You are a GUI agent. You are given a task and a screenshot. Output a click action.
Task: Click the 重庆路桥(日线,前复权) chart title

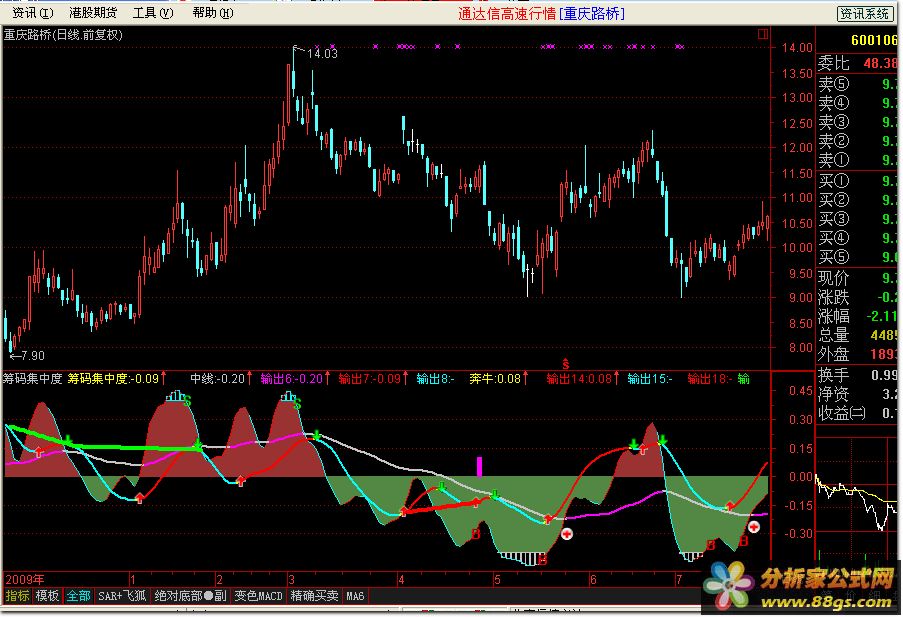point(63,35)
